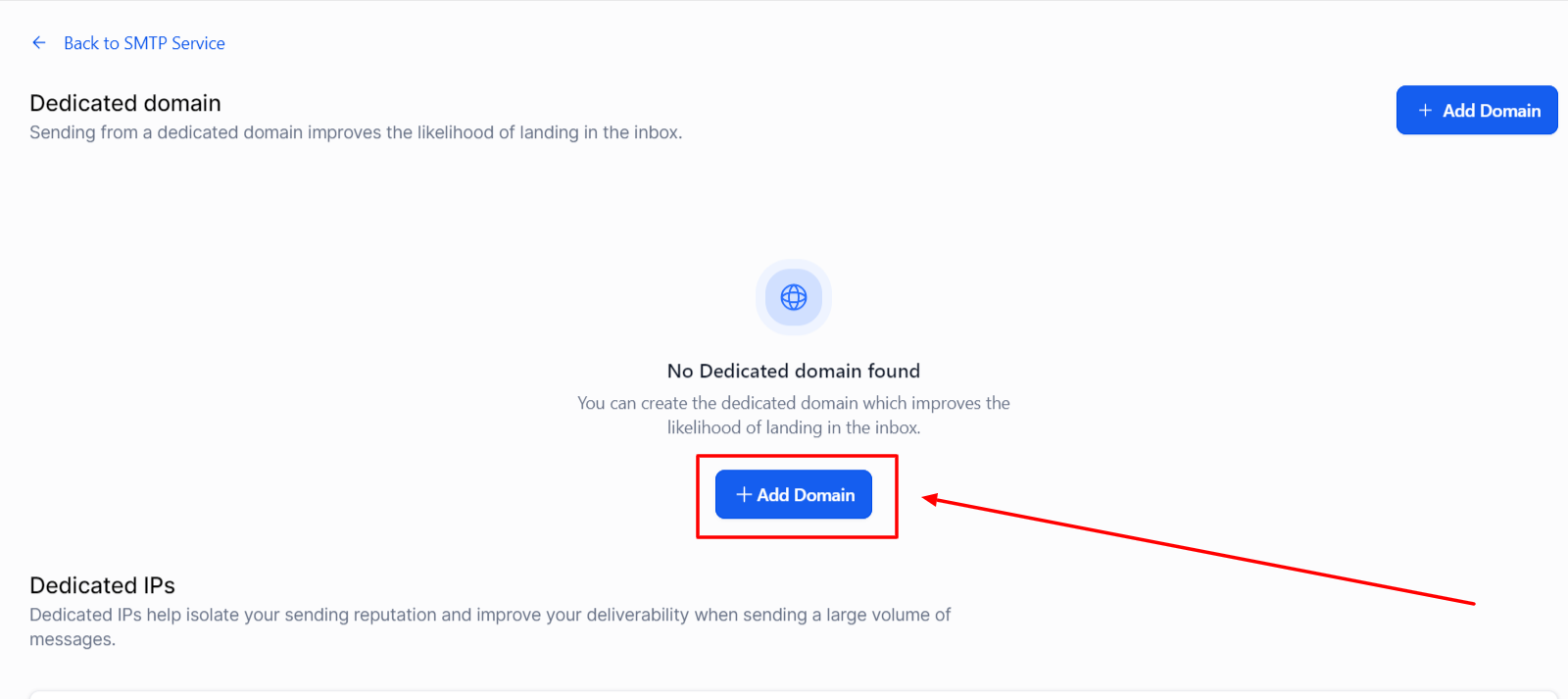Click the red arrowhead pointing at Add Domain
Viewport: 1568px width, 699px height.
tap(931, 500)
